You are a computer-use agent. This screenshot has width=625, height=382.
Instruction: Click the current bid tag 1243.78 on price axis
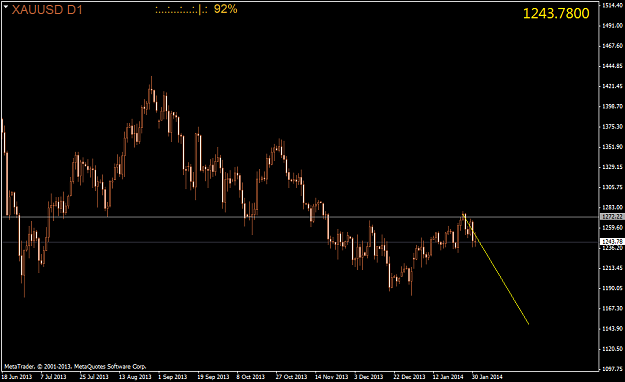pyautogui.click(x=612, y=242)
